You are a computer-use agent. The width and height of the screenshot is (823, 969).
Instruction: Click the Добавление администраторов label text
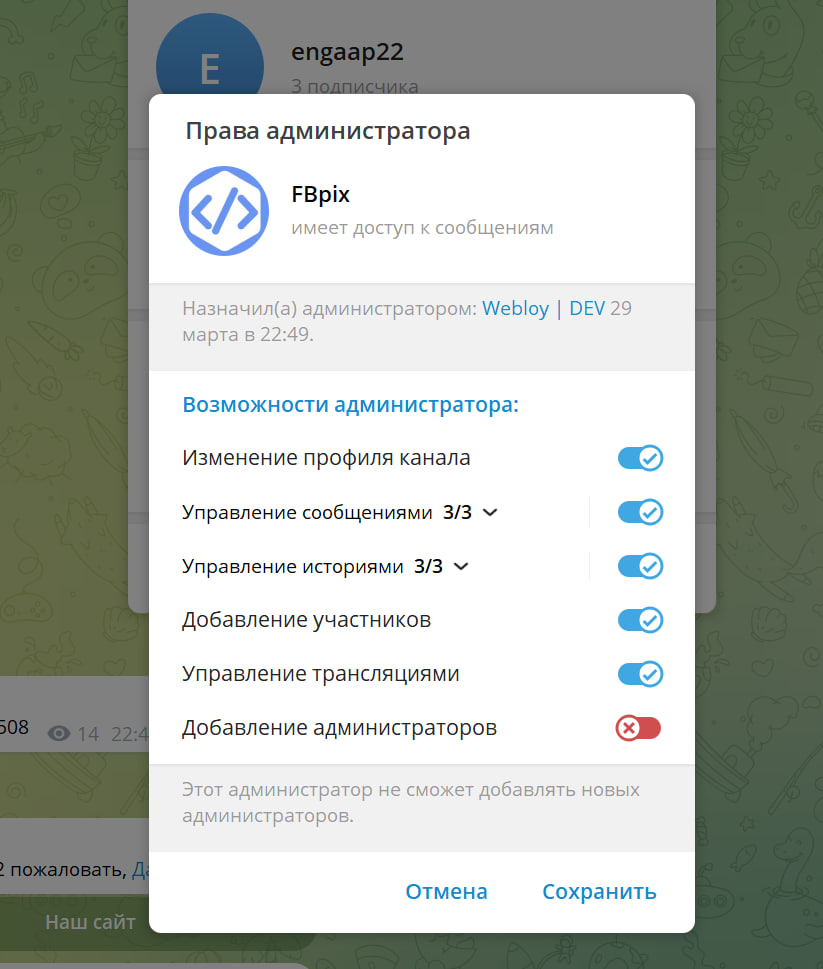tap(339, 728)
